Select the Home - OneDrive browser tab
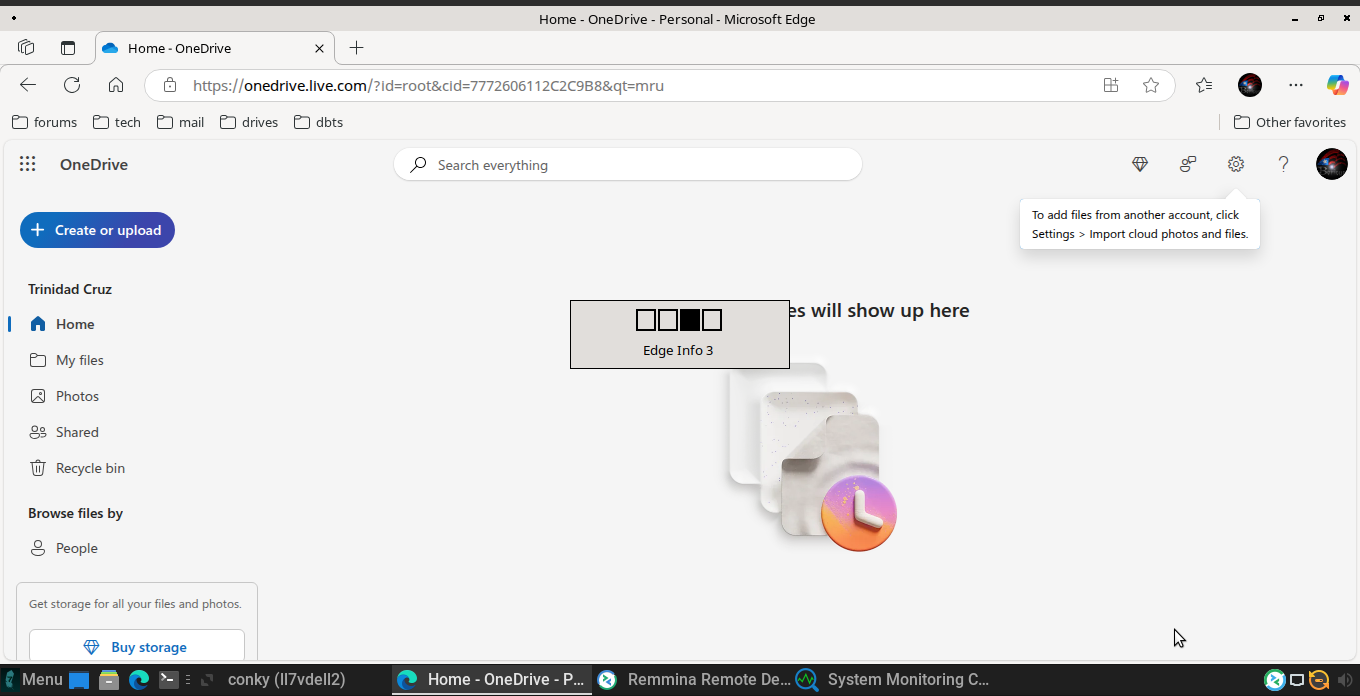This screenshot has width=1360, height=696. point(215,48)
